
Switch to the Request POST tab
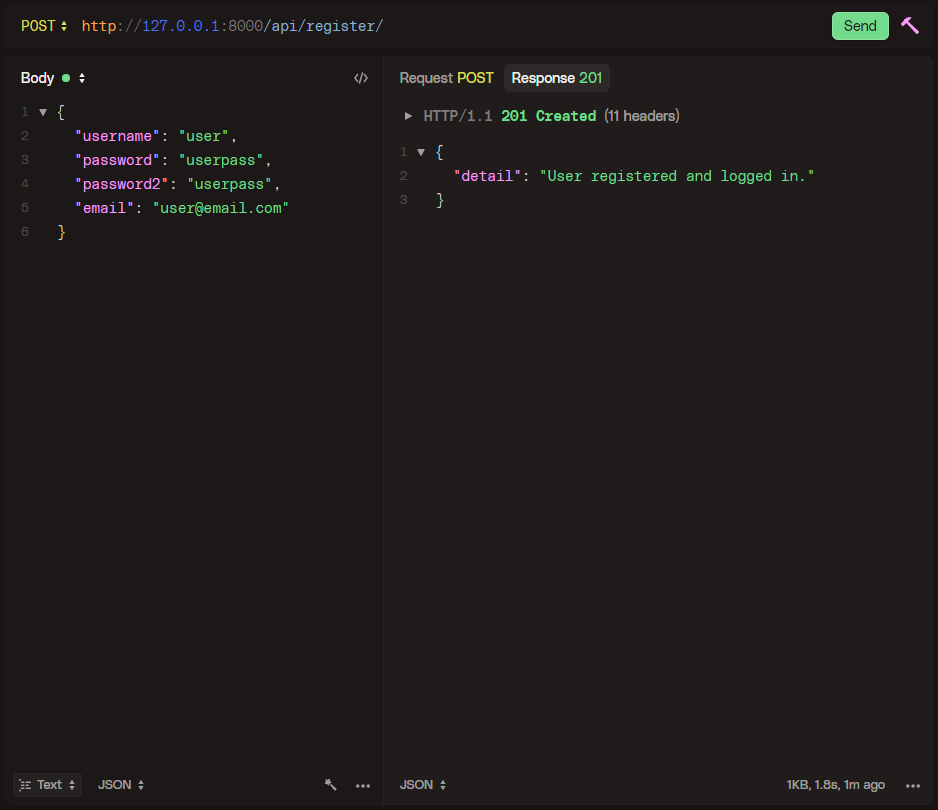coord(446,78)
